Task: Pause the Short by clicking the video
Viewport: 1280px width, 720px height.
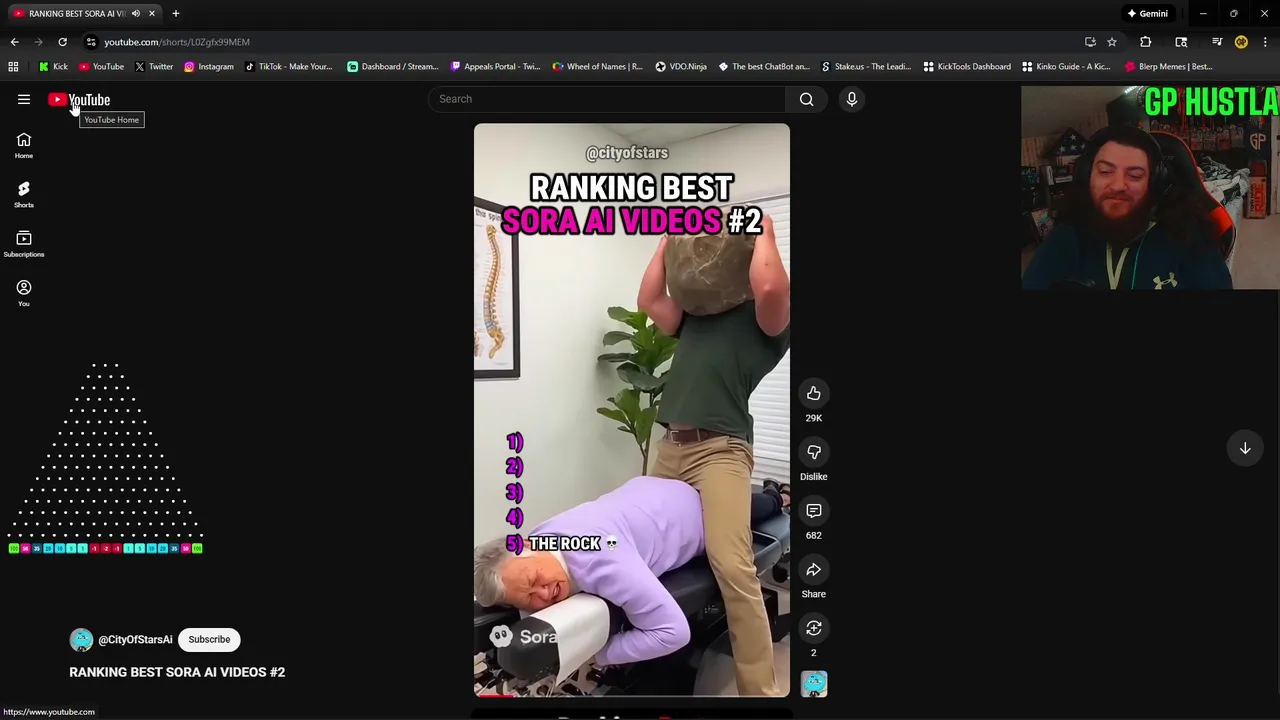Action: (x=632, y=410)
